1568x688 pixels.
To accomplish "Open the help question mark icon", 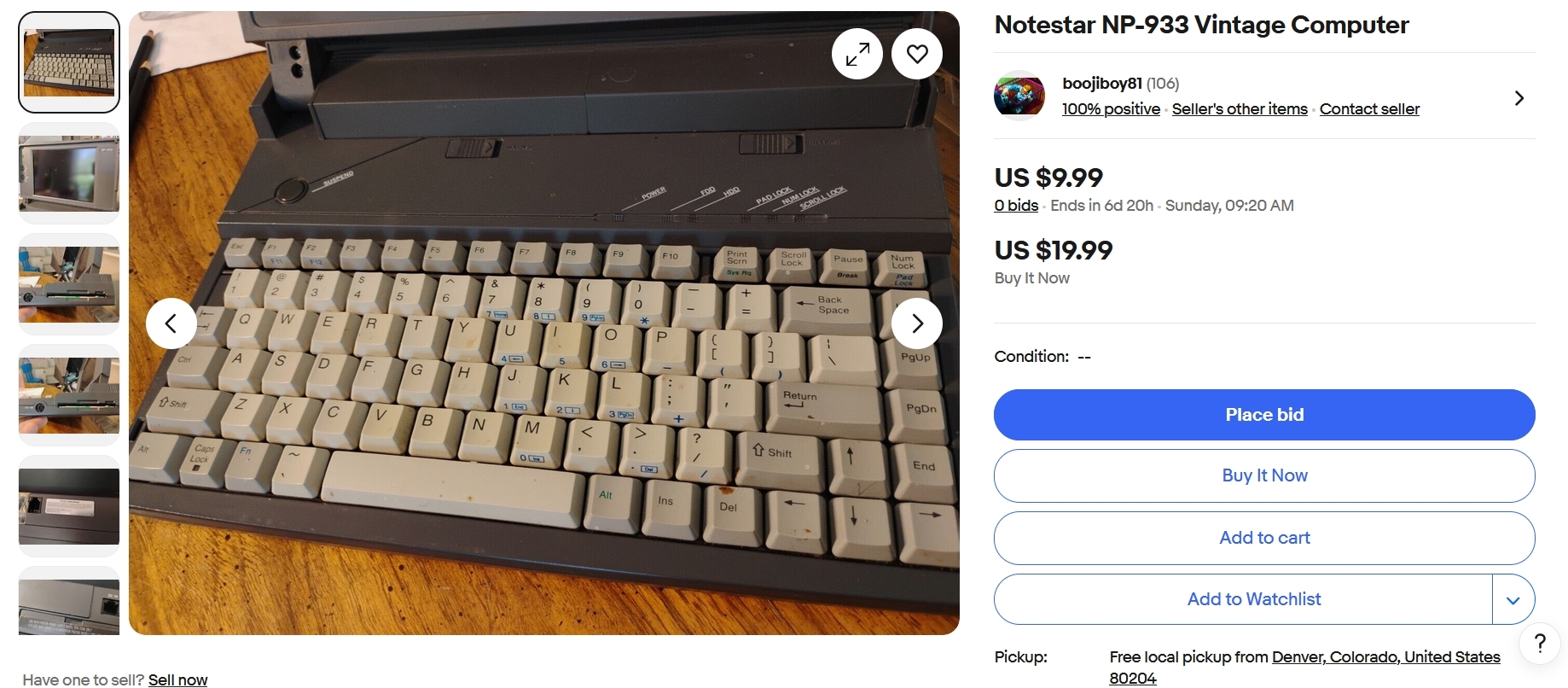I will [1540, 643].
